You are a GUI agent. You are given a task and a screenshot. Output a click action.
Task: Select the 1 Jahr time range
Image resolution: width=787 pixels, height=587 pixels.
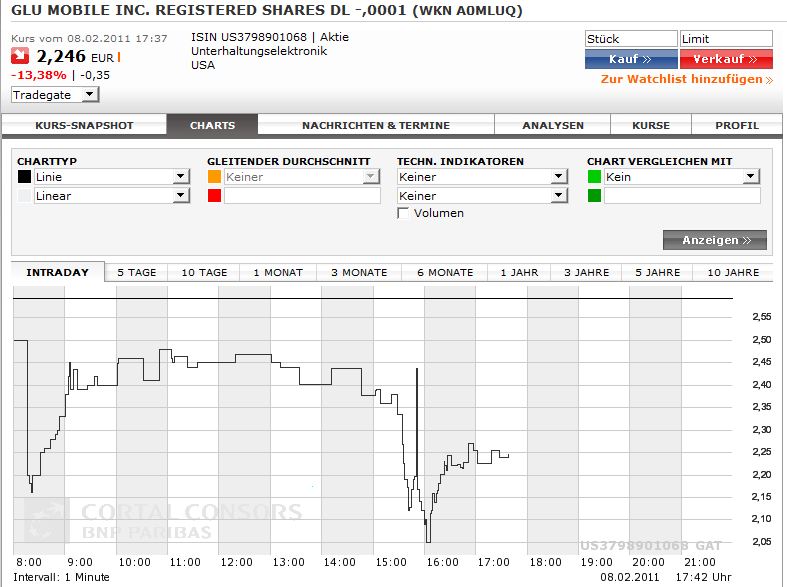click(519, 272)
